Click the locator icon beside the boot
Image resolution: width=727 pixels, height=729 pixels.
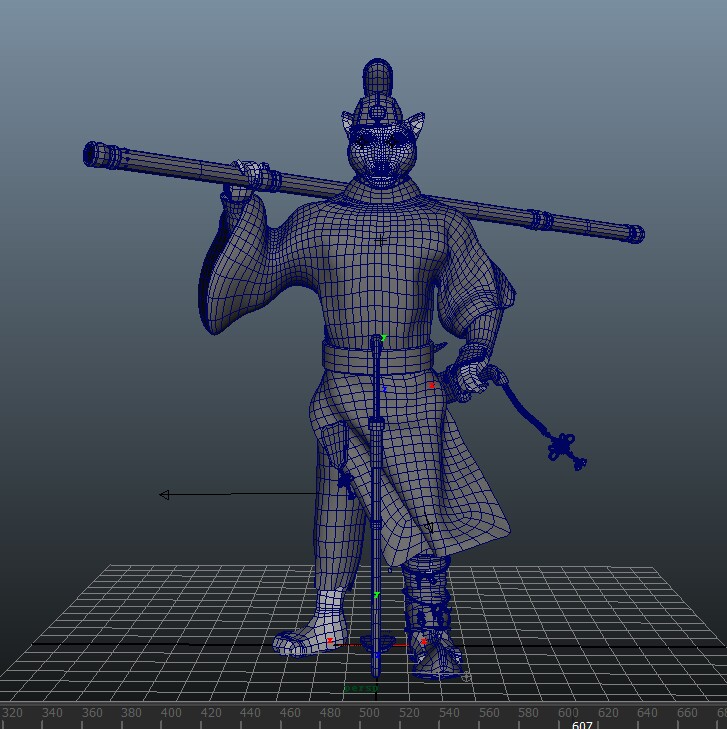coord(466,677)
